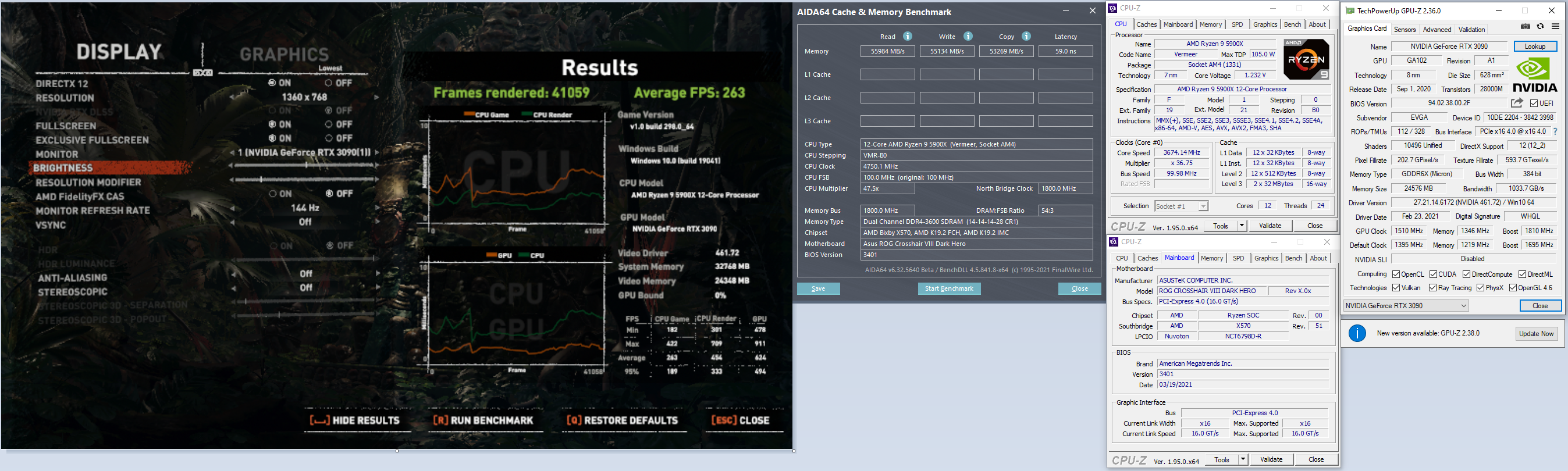Switch to Sensors tab in GPU-Z
The image size is (1568, 471).
point(1405,29)
